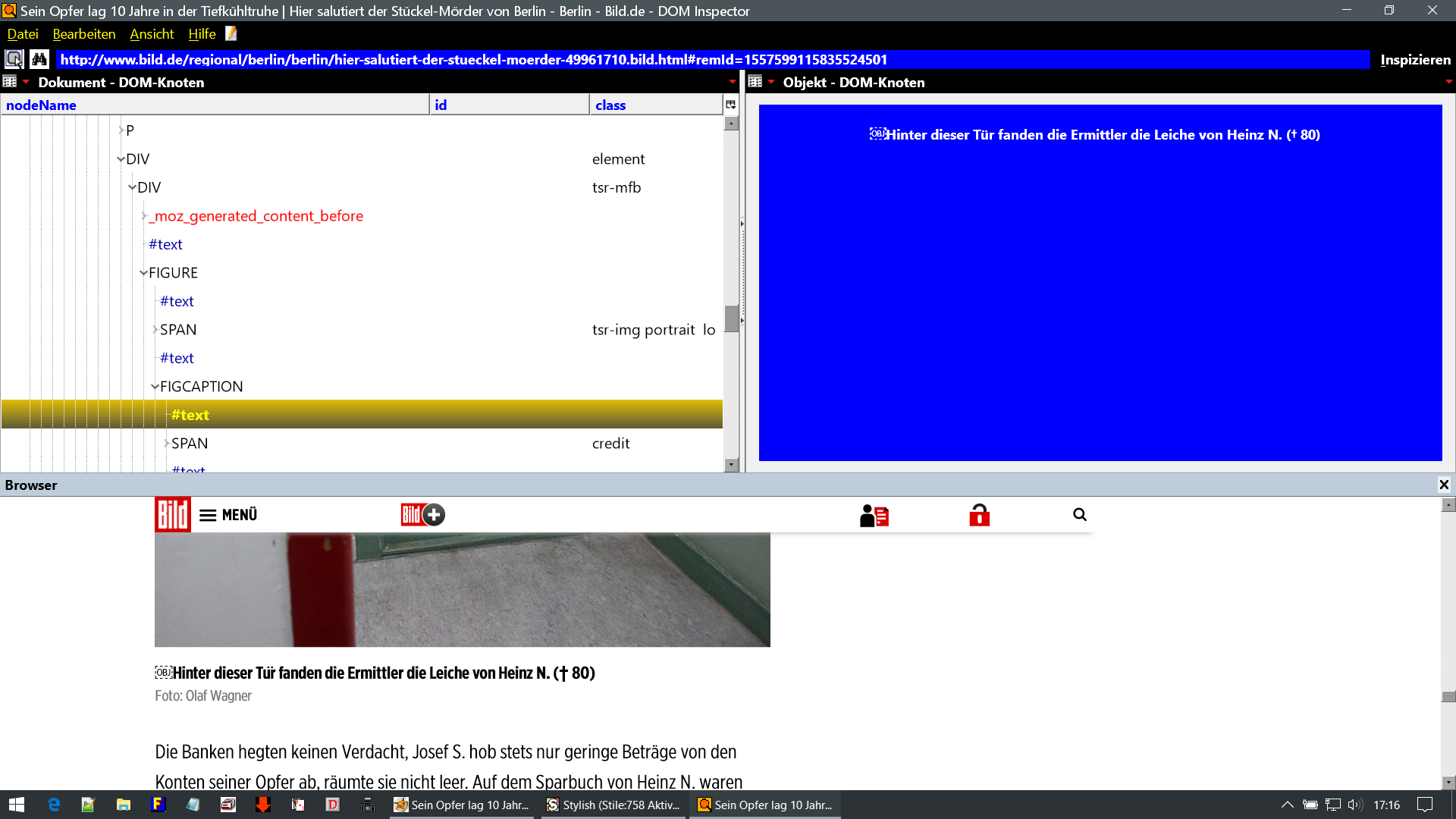Image resolution: width=1456 pixels, height=819 pixels.
Task: Expand the SPAN credit node
Action: (166, 444)
